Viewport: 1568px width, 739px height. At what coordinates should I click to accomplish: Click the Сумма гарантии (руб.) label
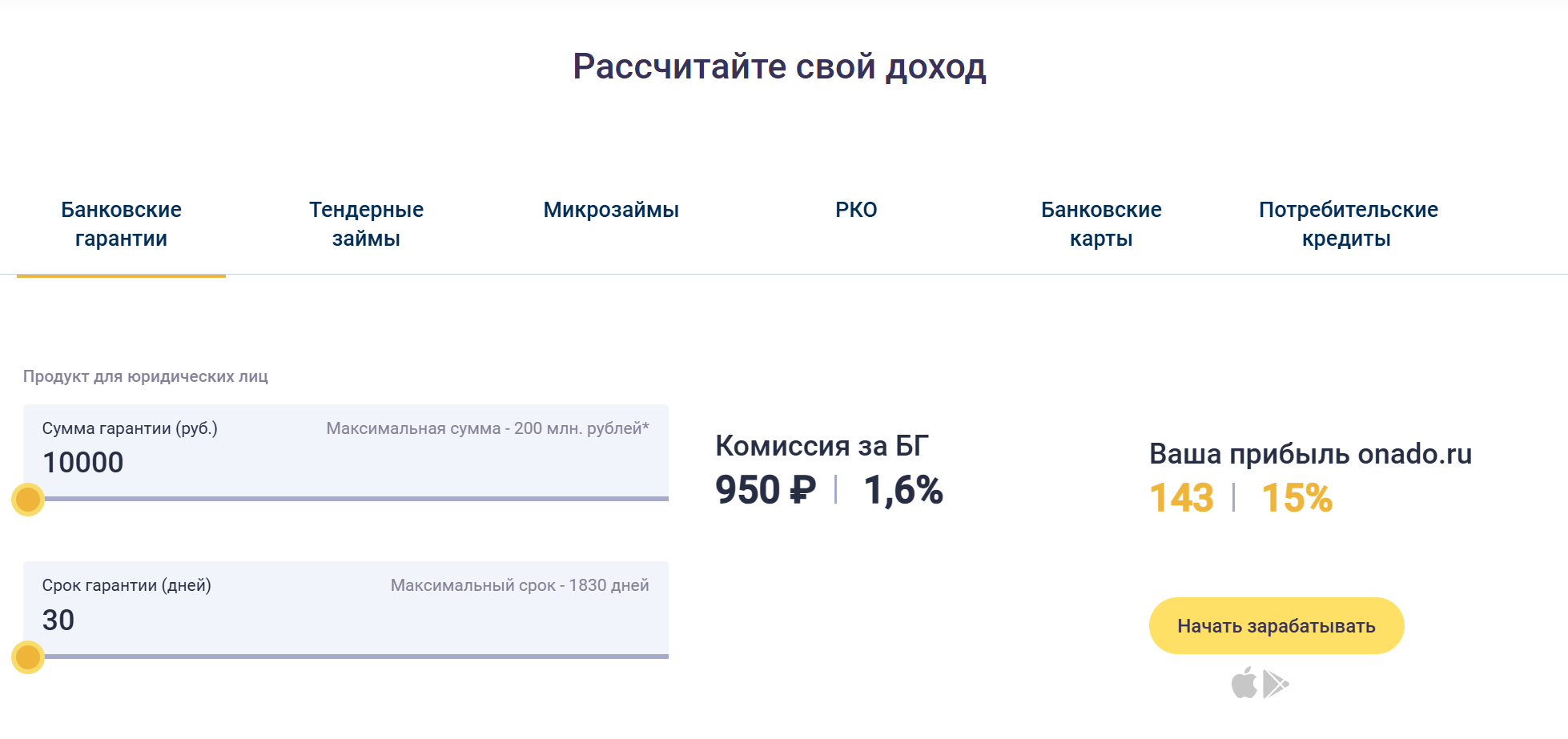tap(130, 428)
